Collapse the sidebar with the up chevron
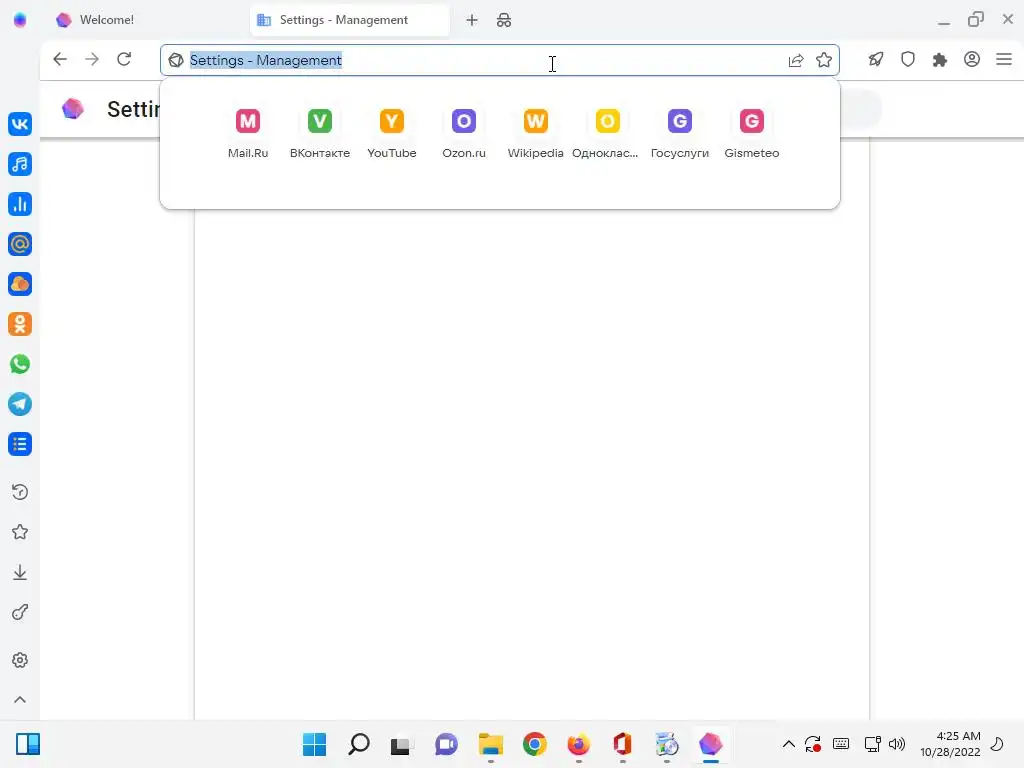This screenshot has height=768, width=1024. click(20, 699)
